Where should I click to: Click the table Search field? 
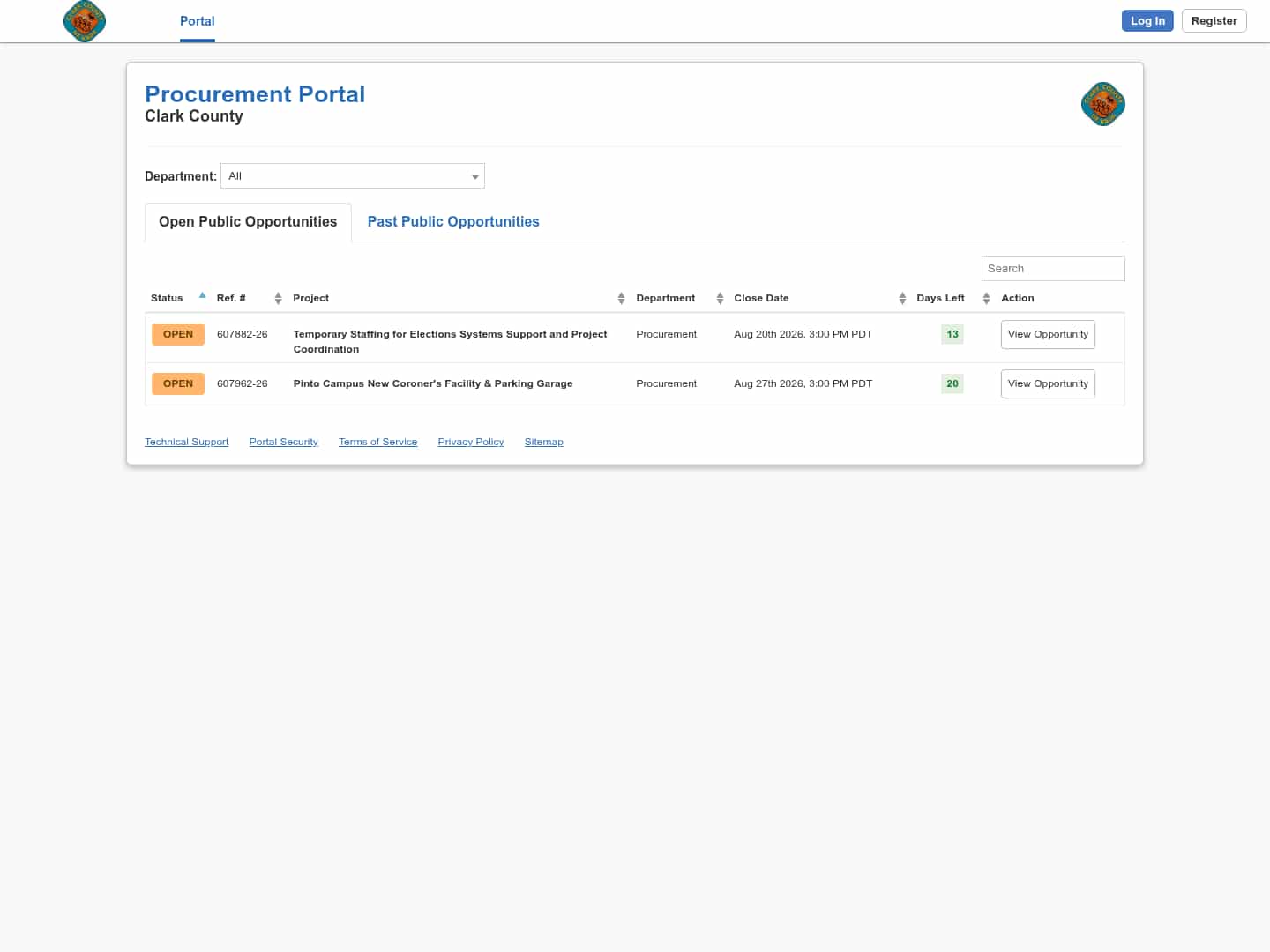pyautogui.click(x=1053, y=269)
